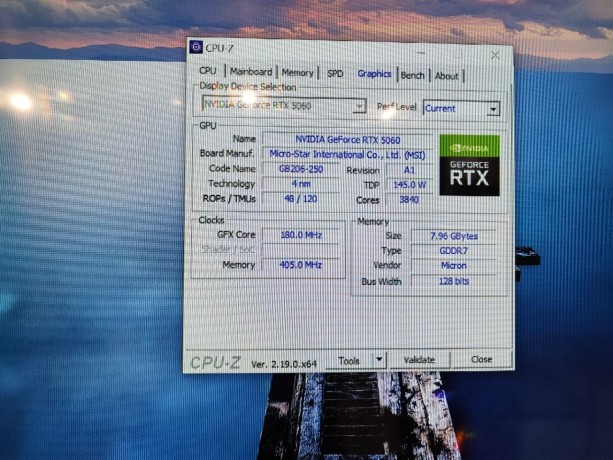Click the Memory clock value 405.0 MHz
Screen dimensions: 613x460
[301, 265]
